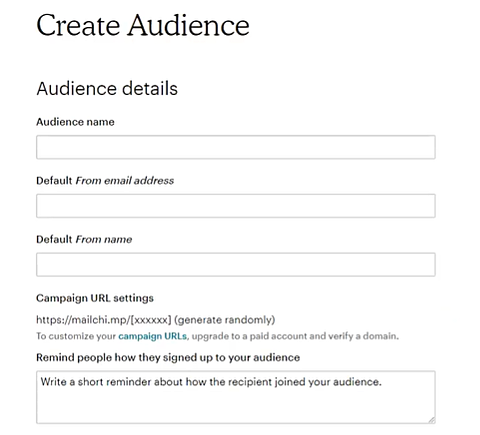Click the Campaign URL settings label
The width and height of the screenshot is (480, 435).
(95, 298)
